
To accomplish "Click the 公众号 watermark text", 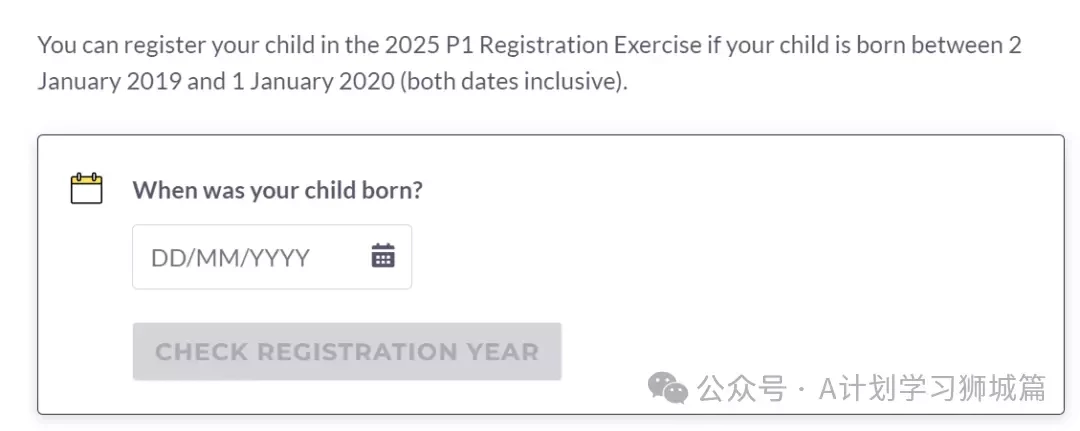I will (741, 388).
